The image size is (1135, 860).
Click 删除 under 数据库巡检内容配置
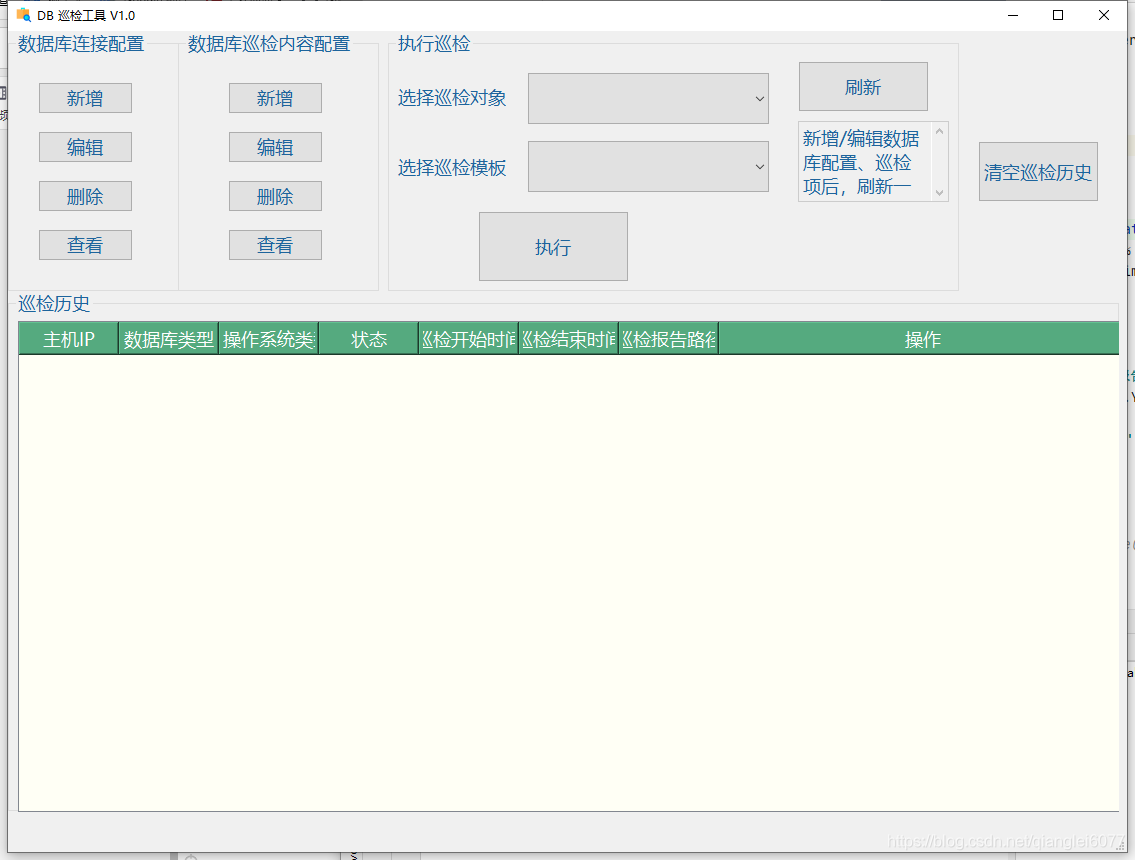pos(275,196)
